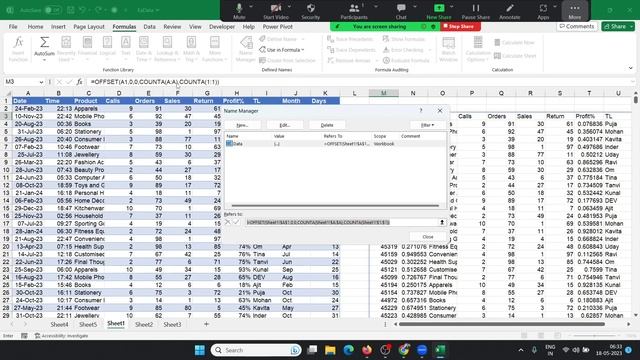Click the horizontal scrollbar in Name Manager list
The image size is (640, 360).
pos(335,206)
